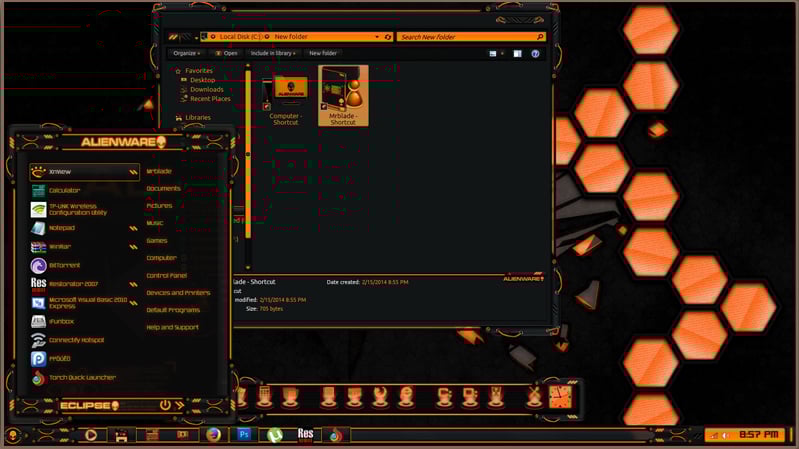Toggle the preview pane in explorer
Screen dimensions: 799x449
517,54
